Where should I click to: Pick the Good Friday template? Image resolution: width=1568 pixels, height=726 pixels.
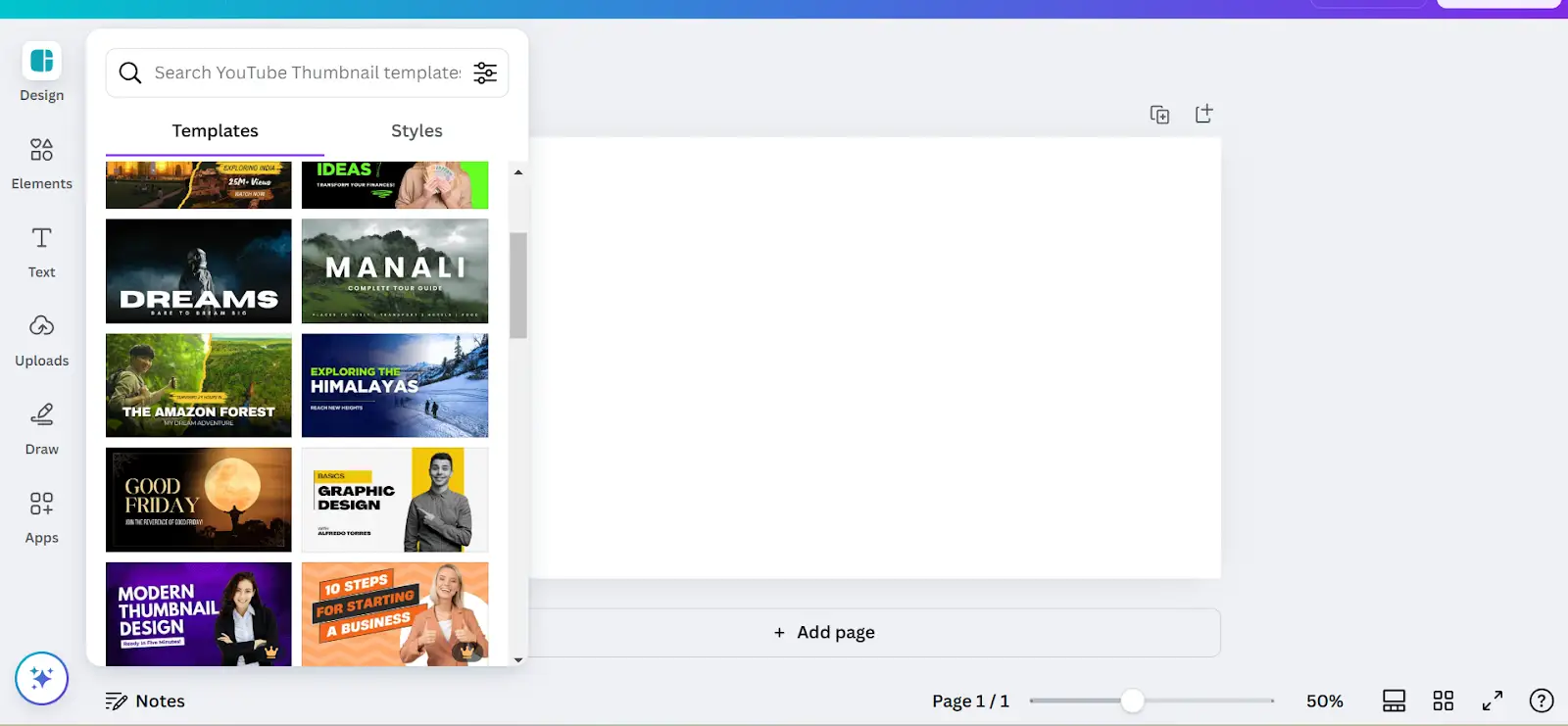coord(199,500)
